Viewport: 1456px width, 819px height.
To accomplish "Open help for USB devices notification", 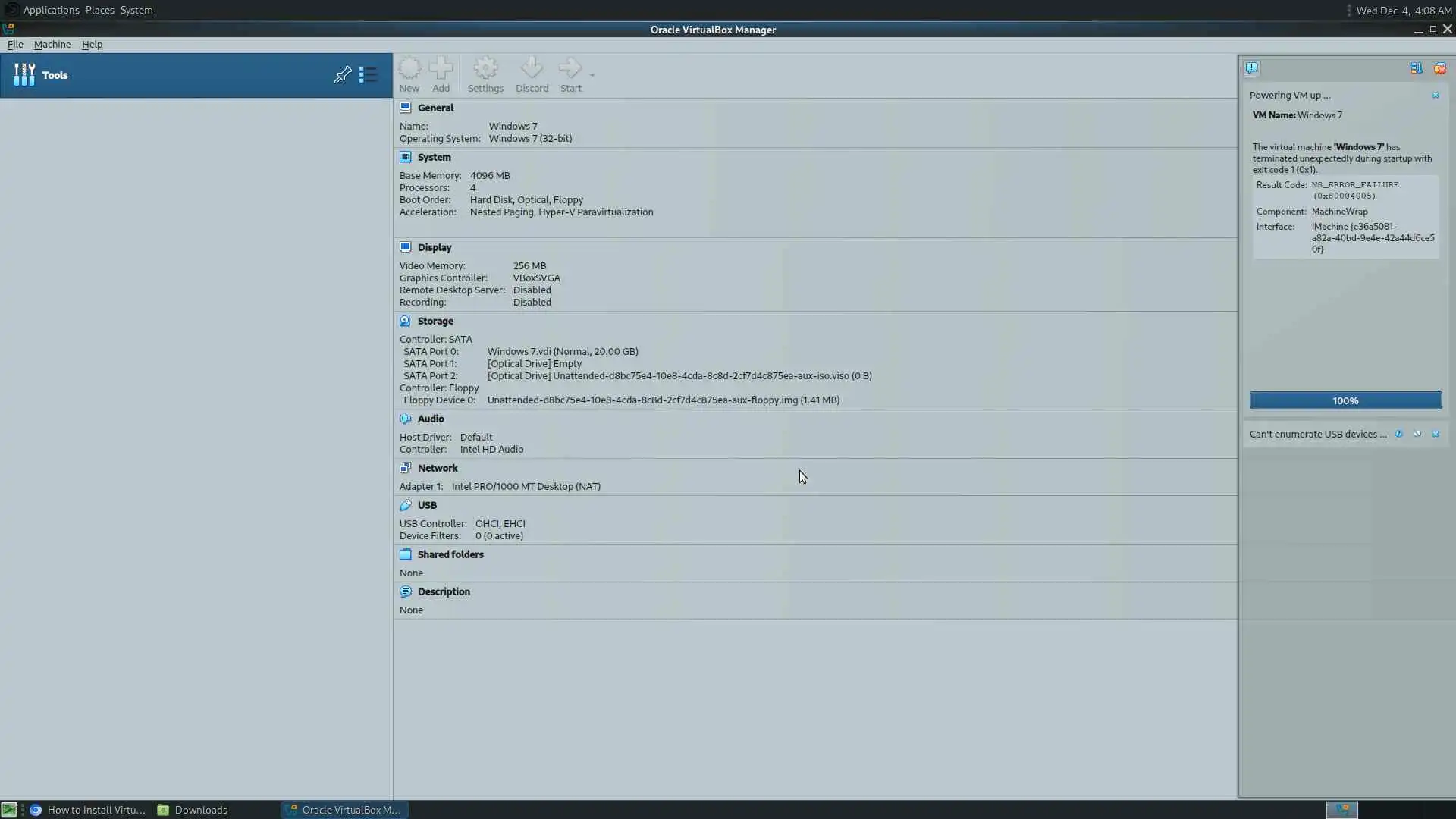I will click(x=1398, y=434).
